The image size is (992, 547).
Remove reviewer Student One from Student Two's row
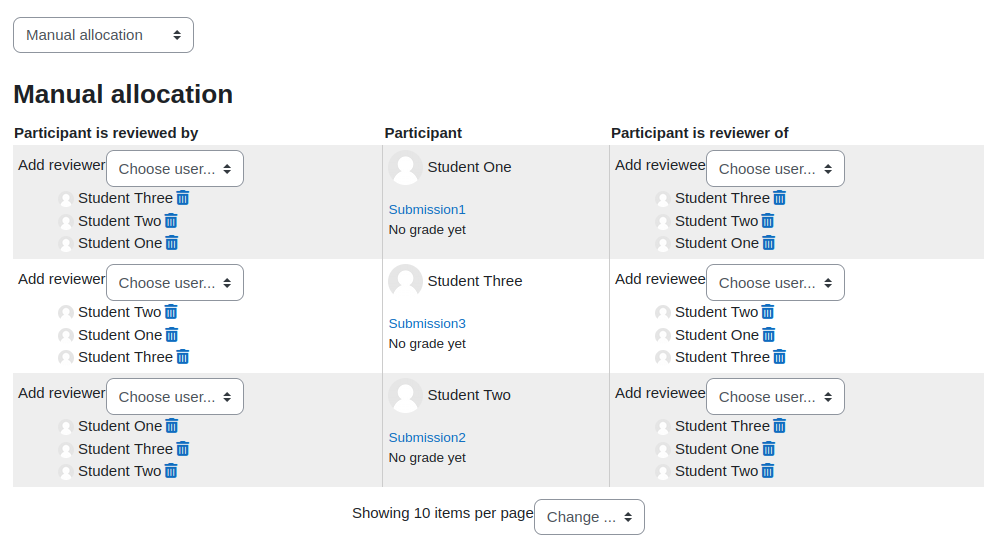pos(171,426)
